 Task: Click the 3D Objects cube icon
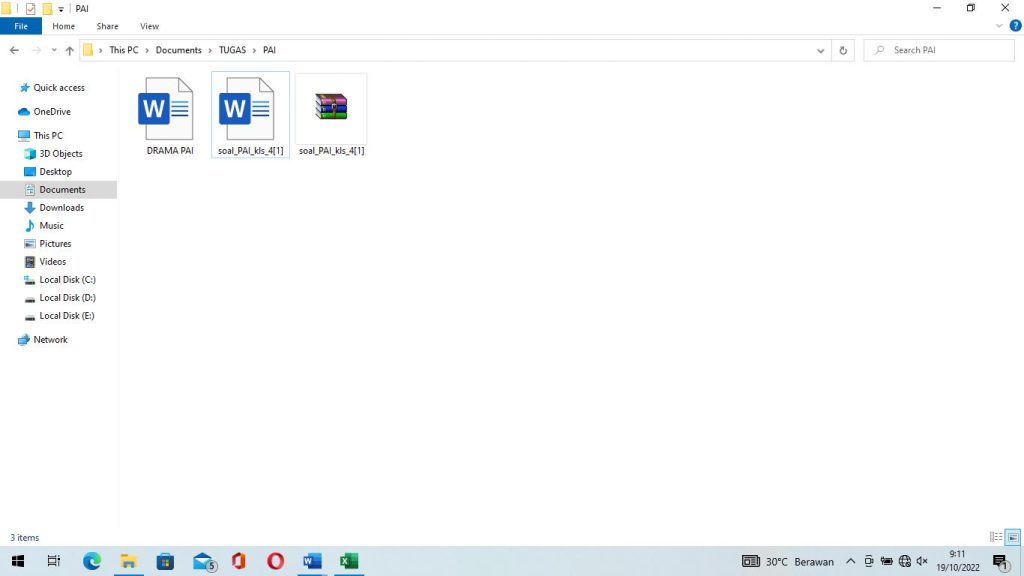click(30, 153)
